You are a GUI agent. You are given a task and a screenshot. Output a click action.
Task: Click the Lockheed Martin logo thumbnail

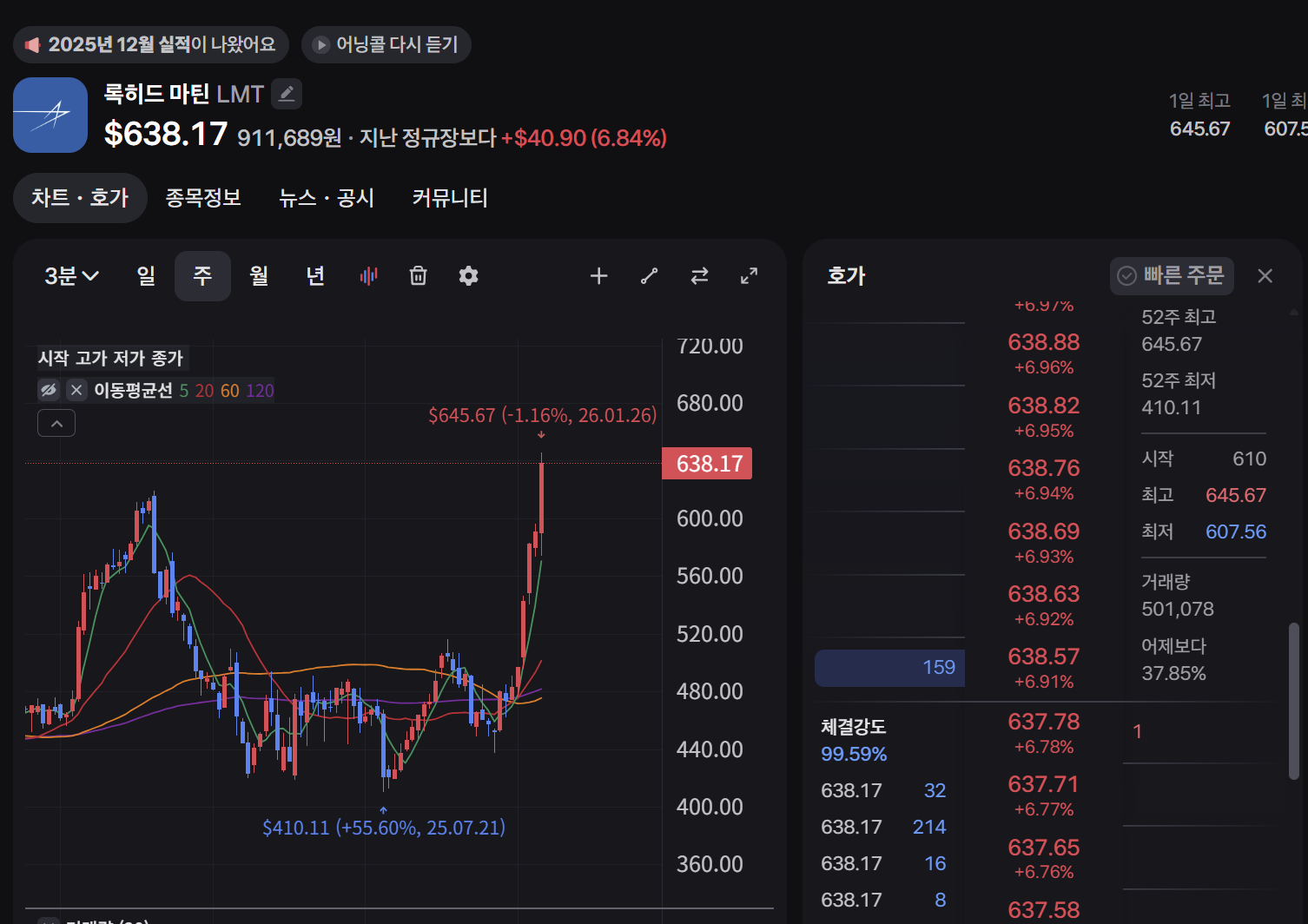[x=50, y=115]
